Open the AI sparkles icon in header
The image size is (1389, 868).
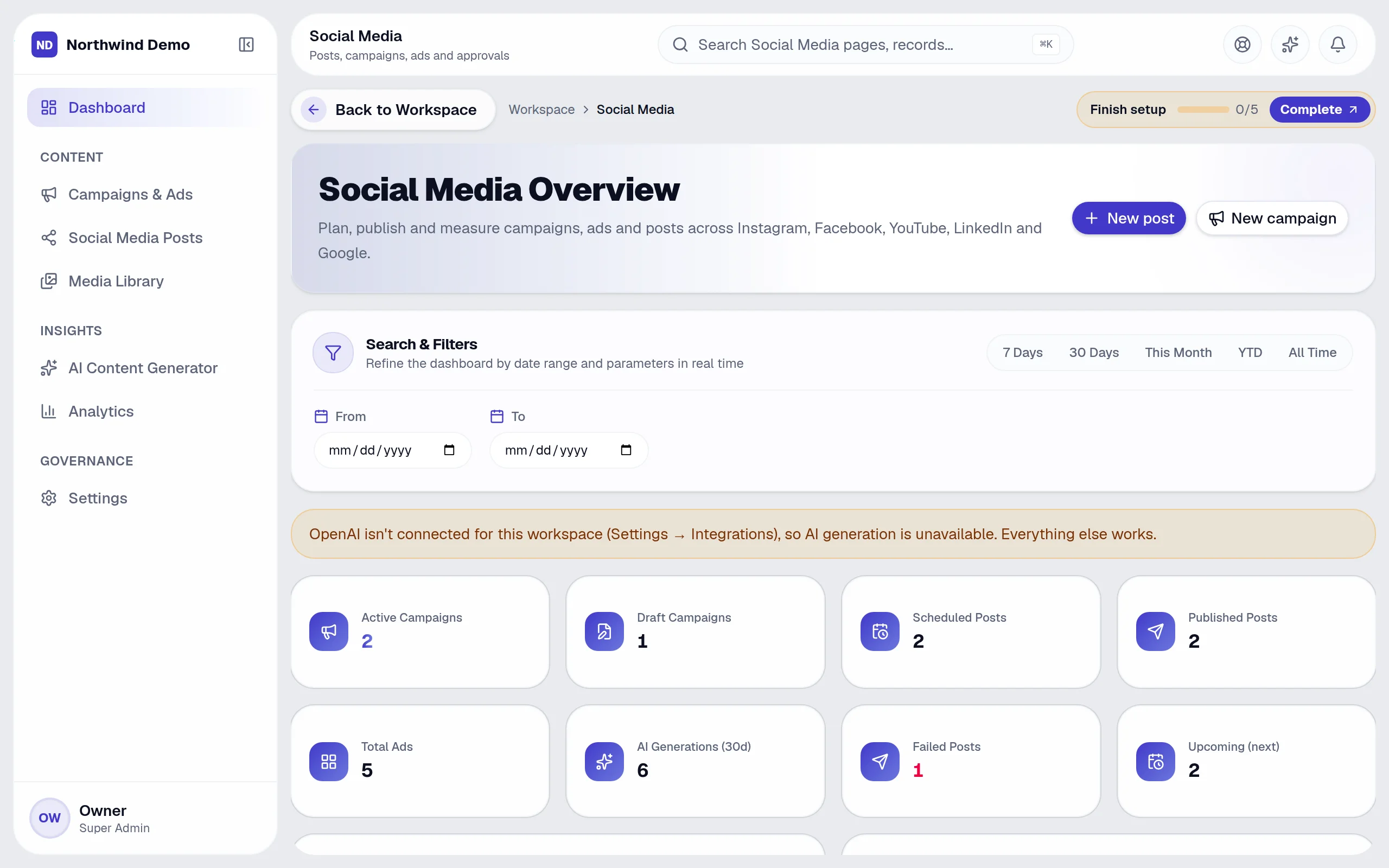pos(1290,44)
